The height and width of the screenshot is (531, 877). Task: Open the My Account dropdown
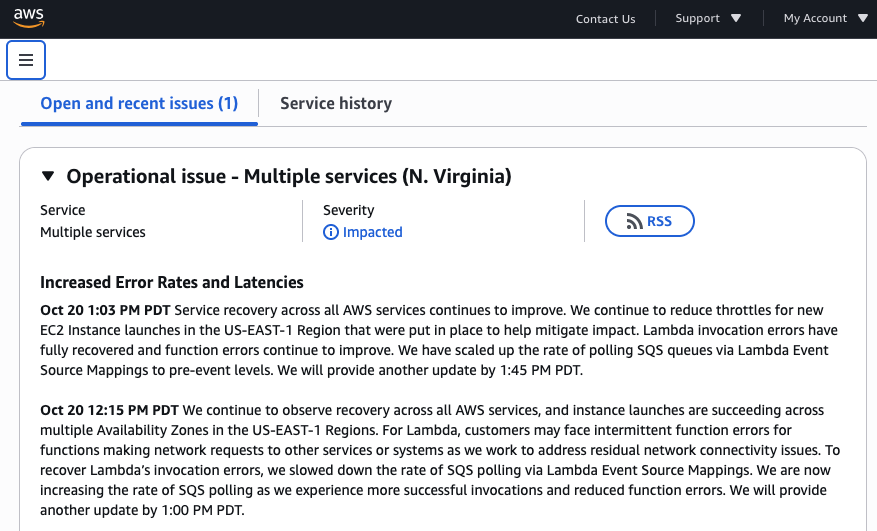[x=826, y=18]
